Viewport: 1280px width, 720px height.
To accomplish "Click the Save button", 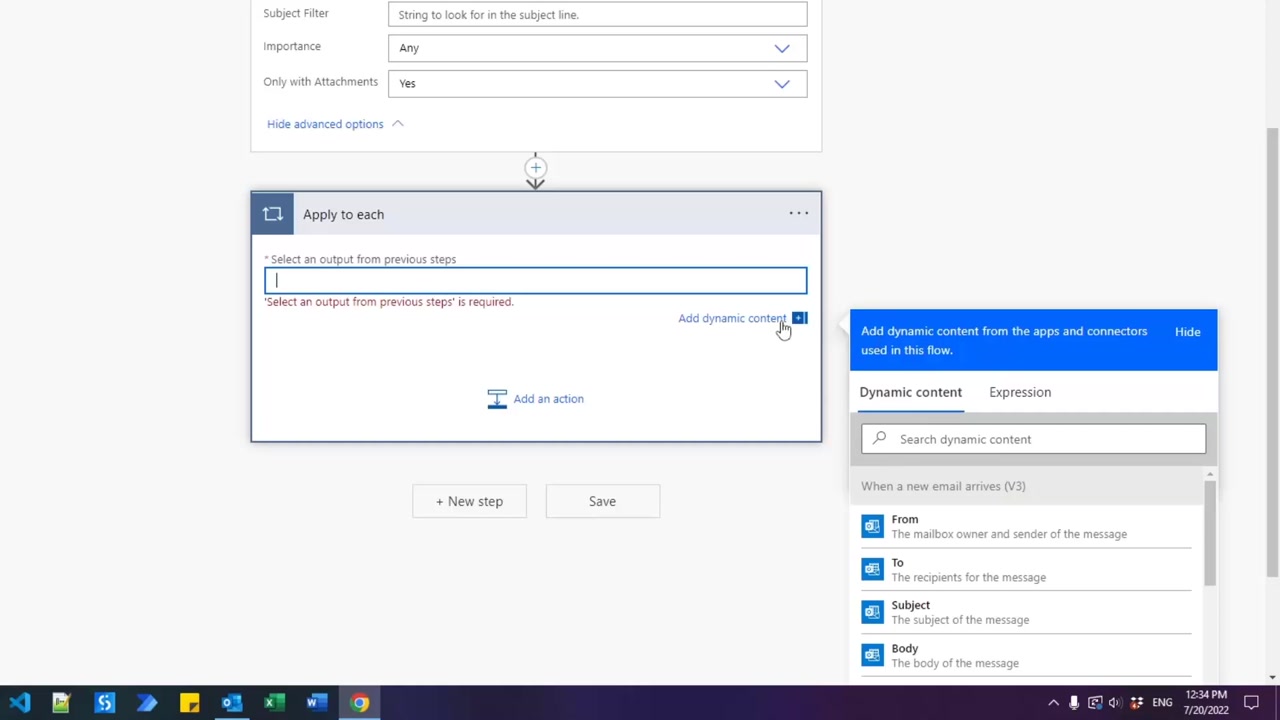I will (602, 501).
